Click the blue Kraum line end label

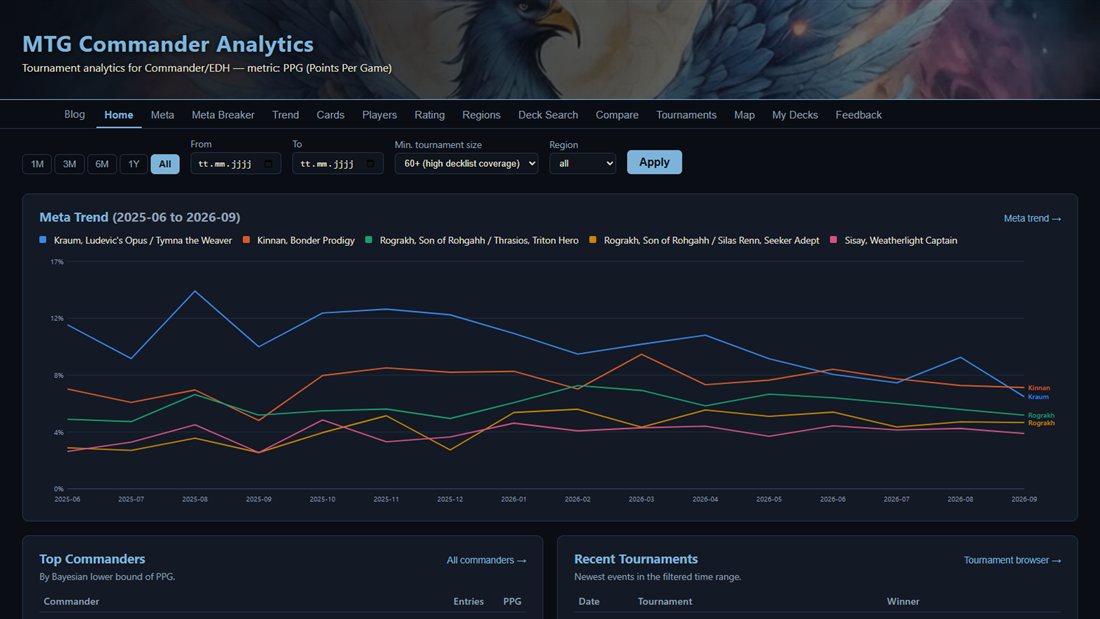pos(1038,397)
